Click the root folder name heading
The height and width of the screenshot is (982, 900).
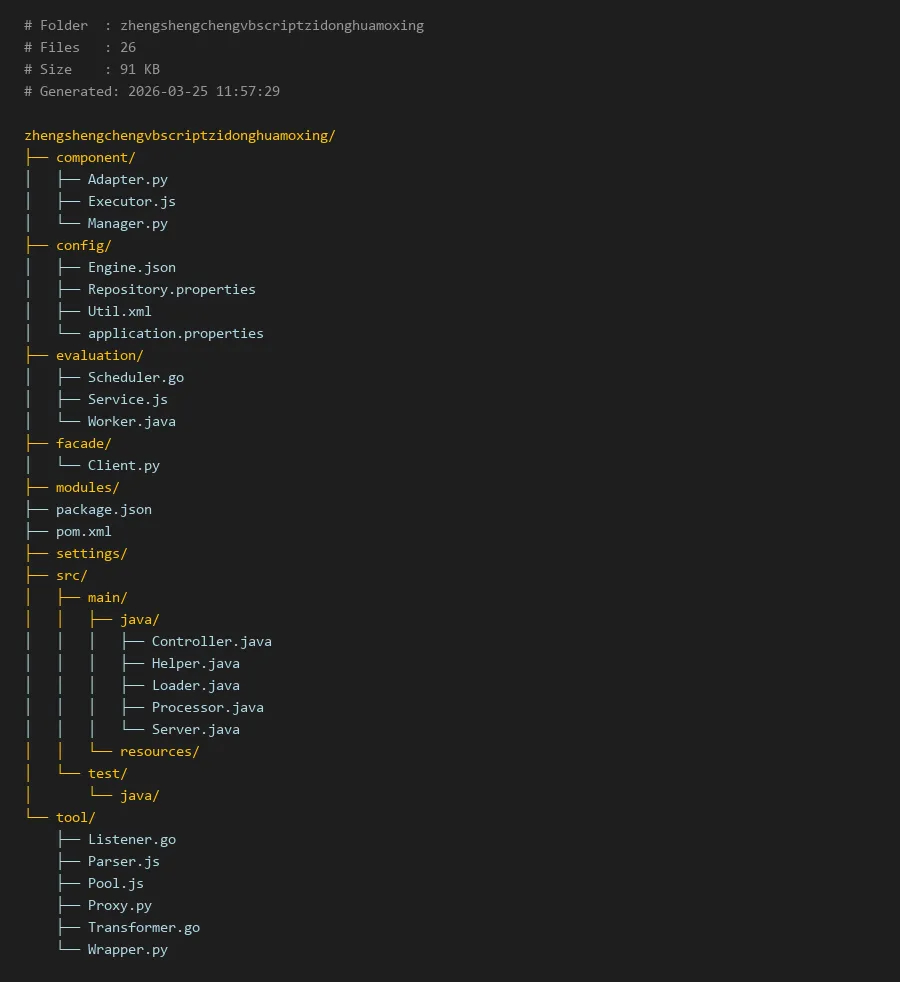[180, 135]
